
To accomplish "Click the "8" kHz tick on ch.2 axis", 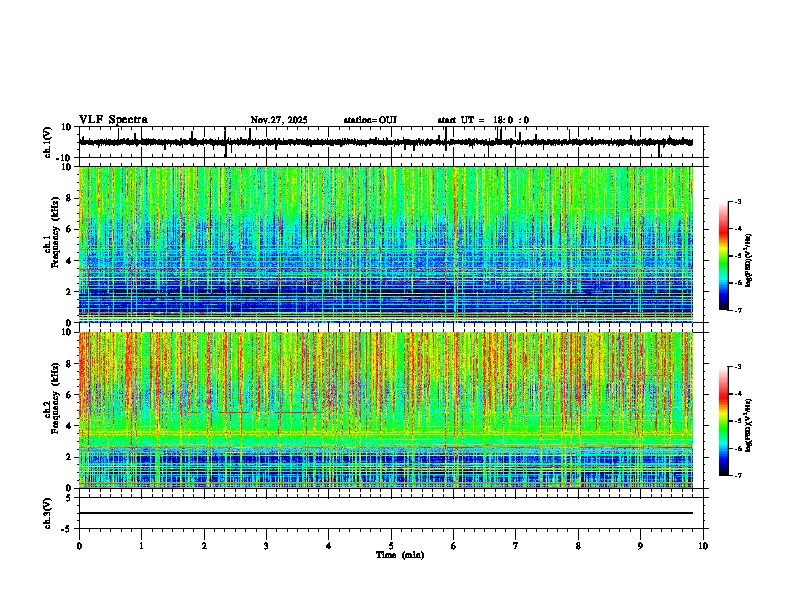I will [x=69, y=364].
